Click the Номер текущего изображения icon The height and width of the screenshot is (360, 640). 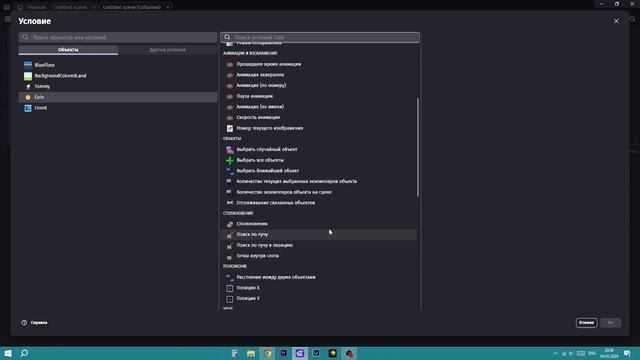(x=230, y=128)
